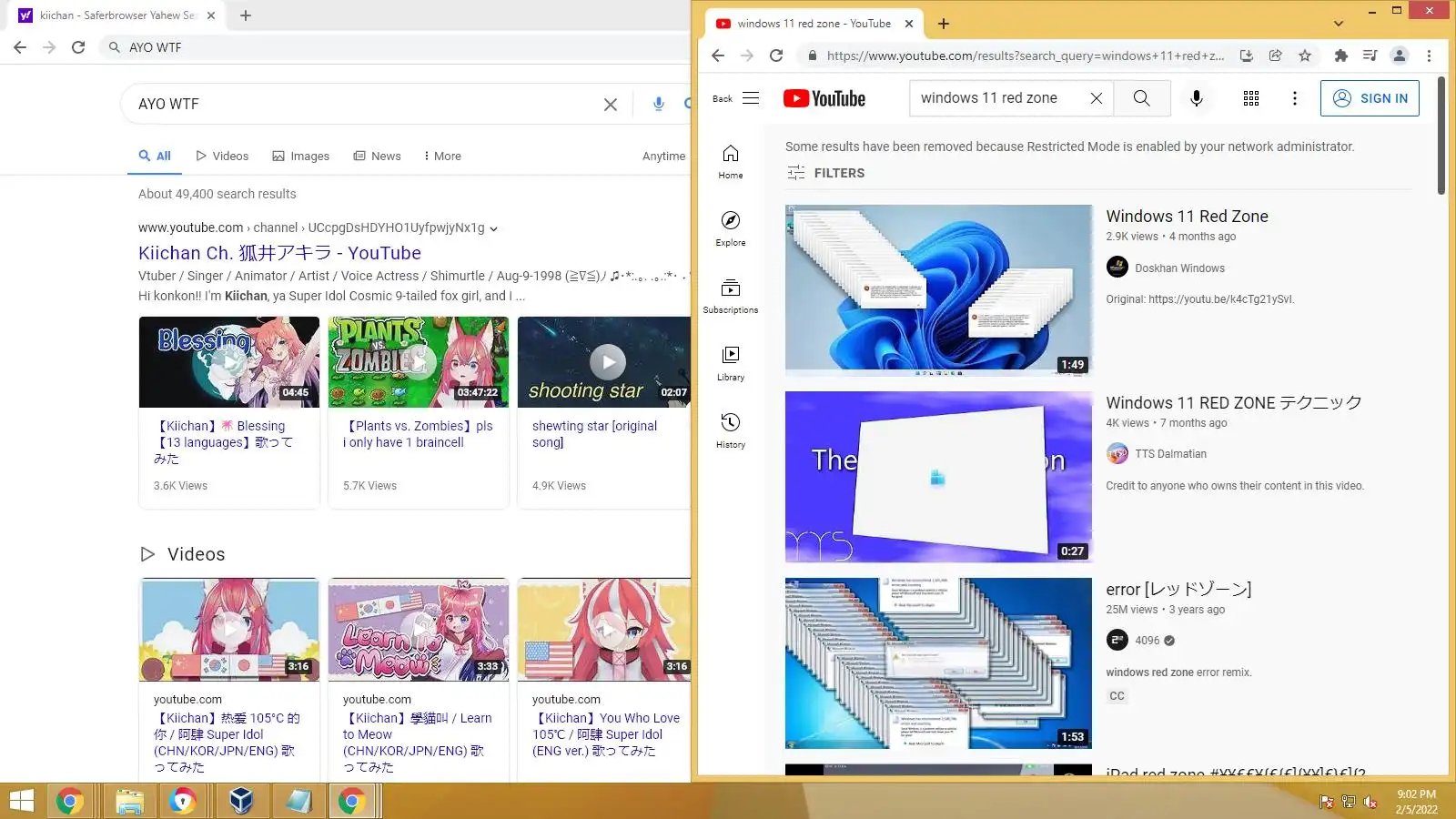Open the Windows Start button
The height and width of the screenshot is (819, 1456).
[21, 801]
